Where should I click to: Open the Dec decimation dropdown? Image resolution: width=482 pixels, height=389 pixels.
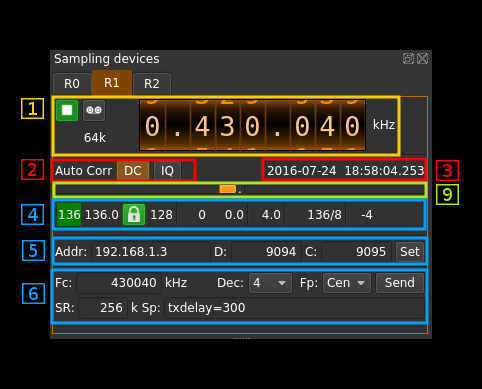pyautogui.click(x=270, y=283)
